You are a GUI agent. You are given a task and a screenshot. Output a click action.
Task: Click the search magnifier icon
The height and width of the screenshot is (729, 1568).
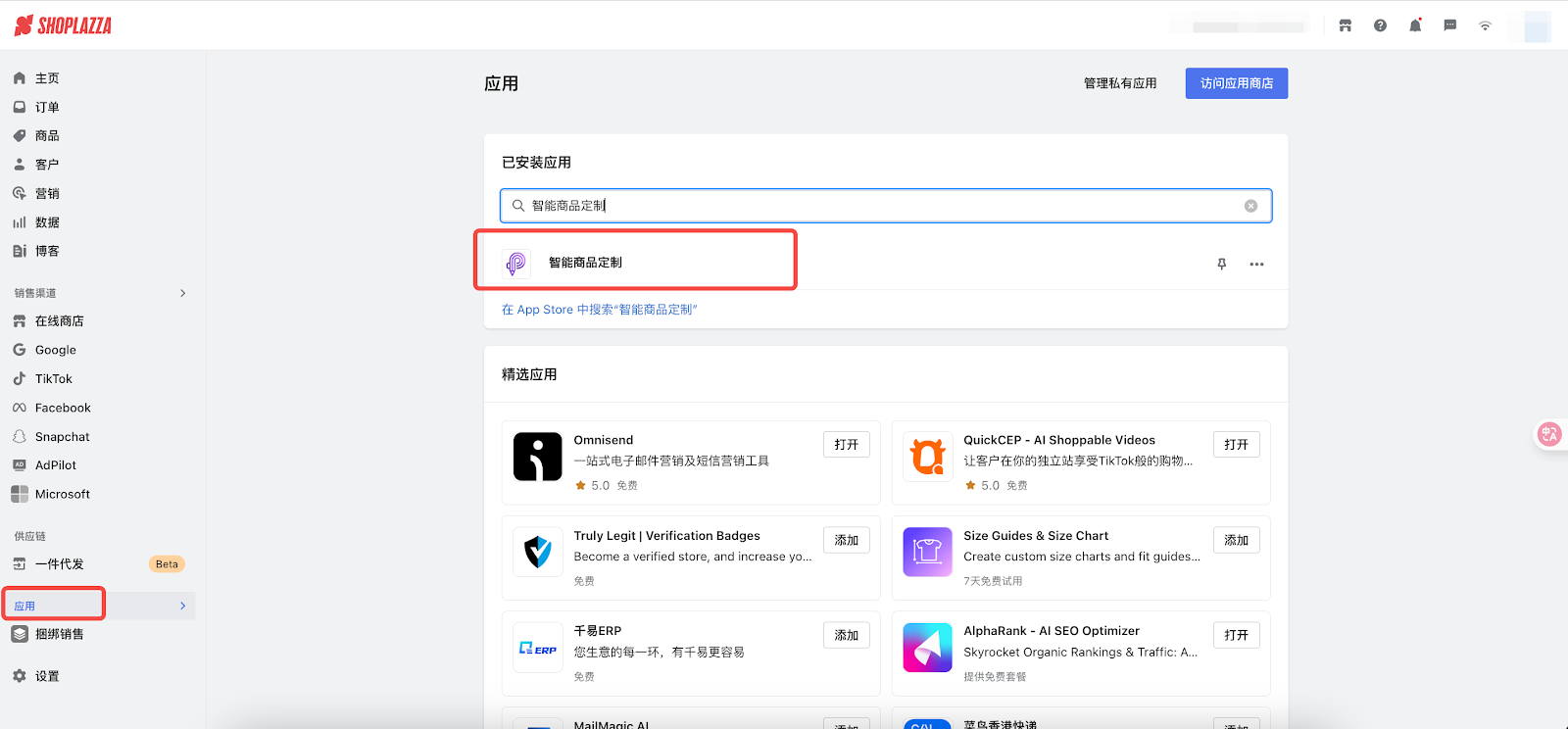click(518, 206)
